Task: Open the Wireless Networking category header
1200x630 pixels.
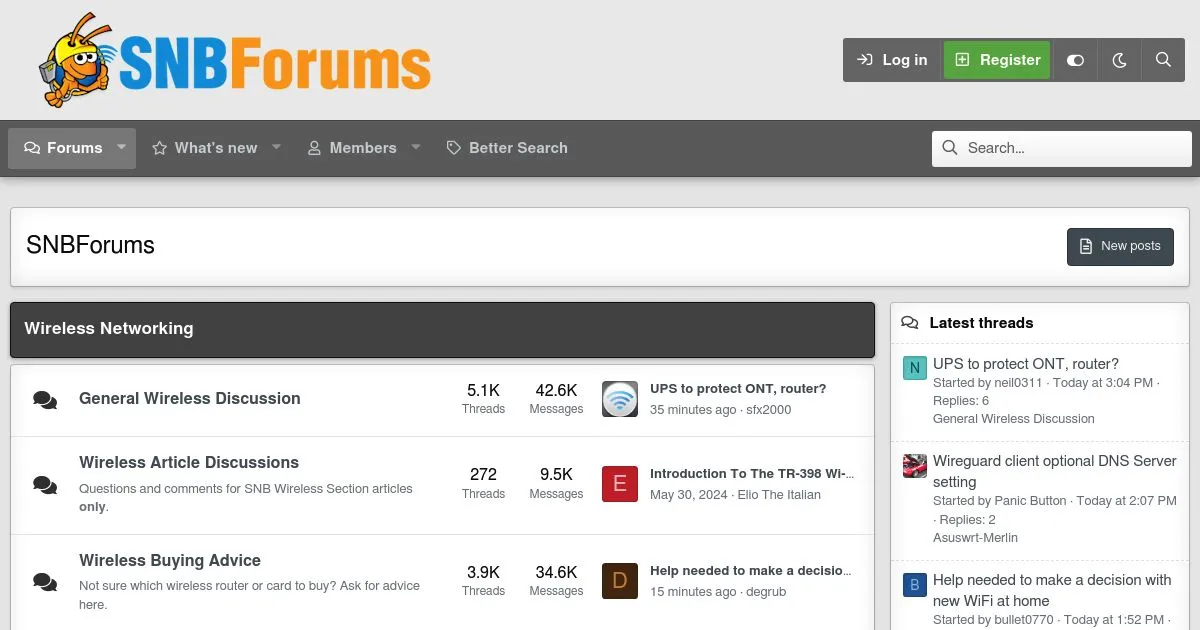Action: [x=109, y=328]
